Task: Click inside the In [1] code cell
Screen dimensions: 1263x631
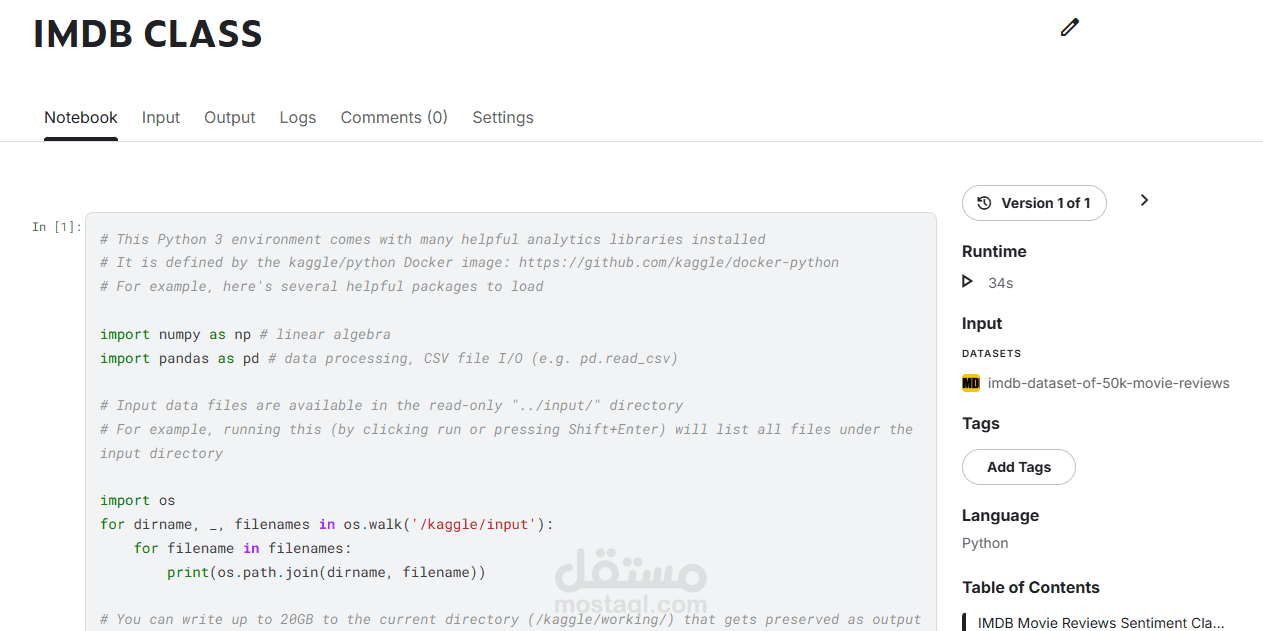Action: point(511,421)
